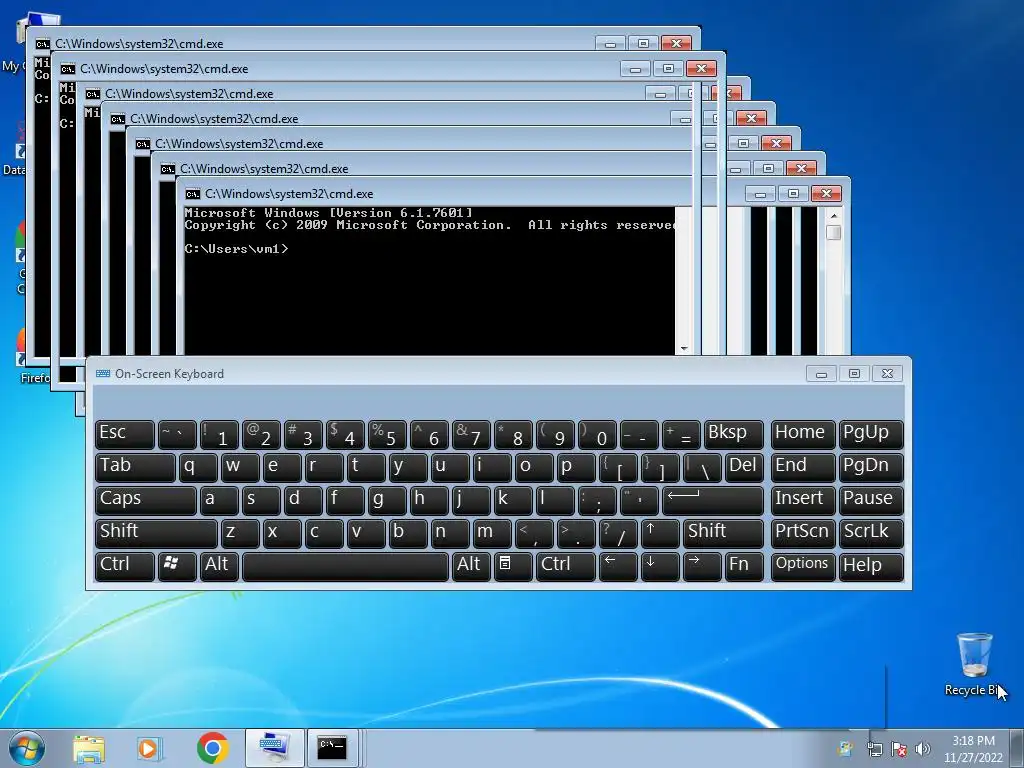Click the space bar key

[345, 566]
